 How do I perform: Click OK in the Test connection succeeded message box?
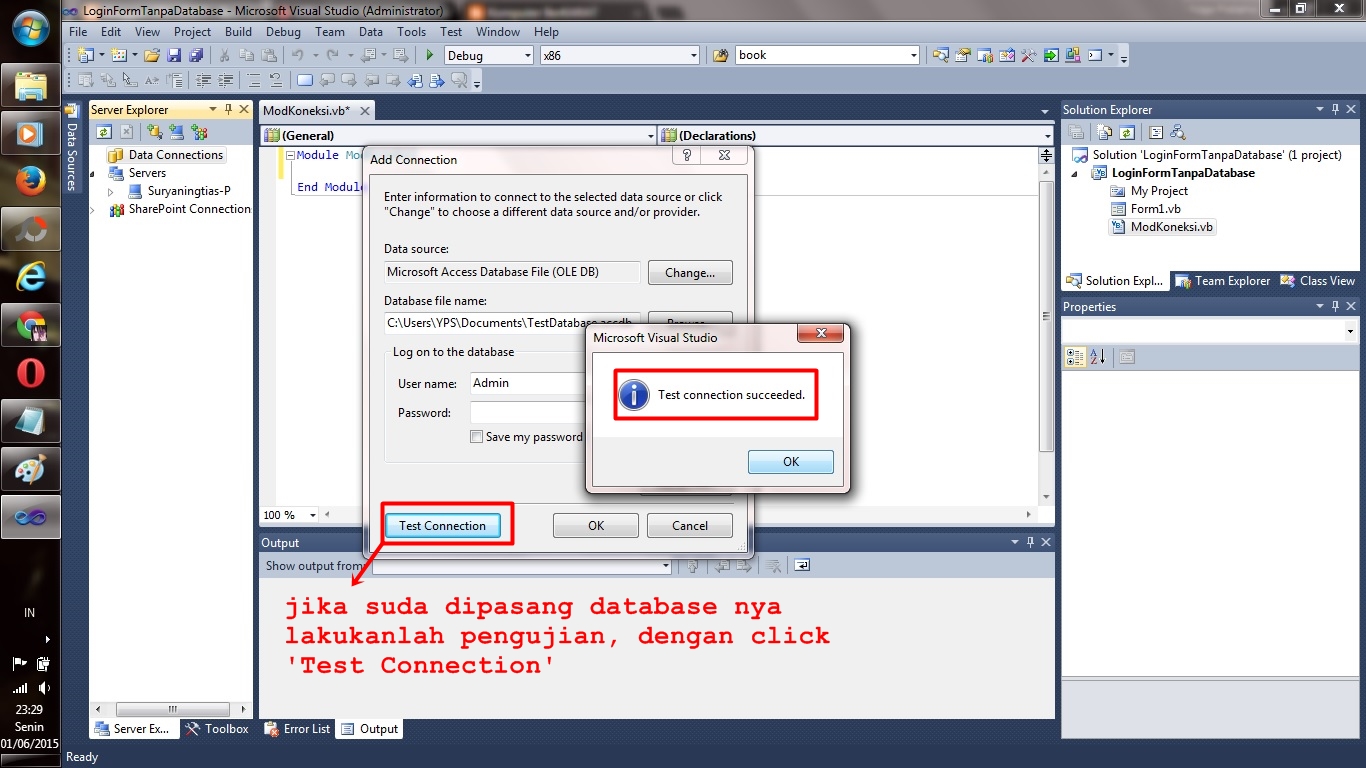pos(790,462)
